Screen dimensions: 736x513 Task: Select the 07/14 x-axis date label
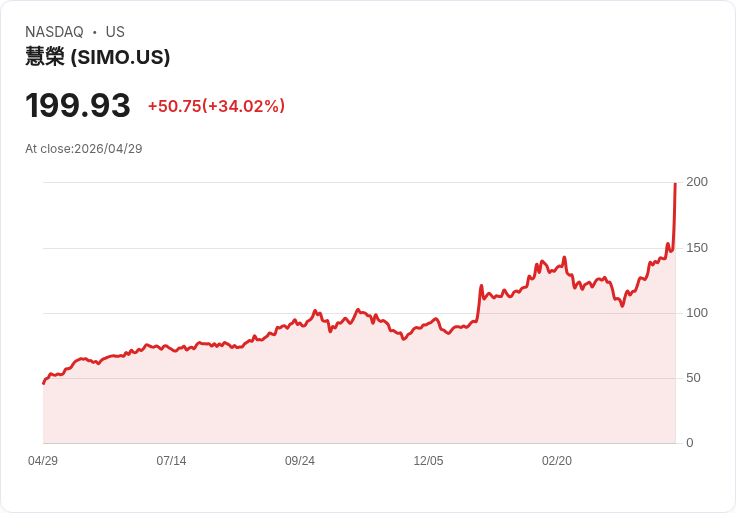point(171,460)
